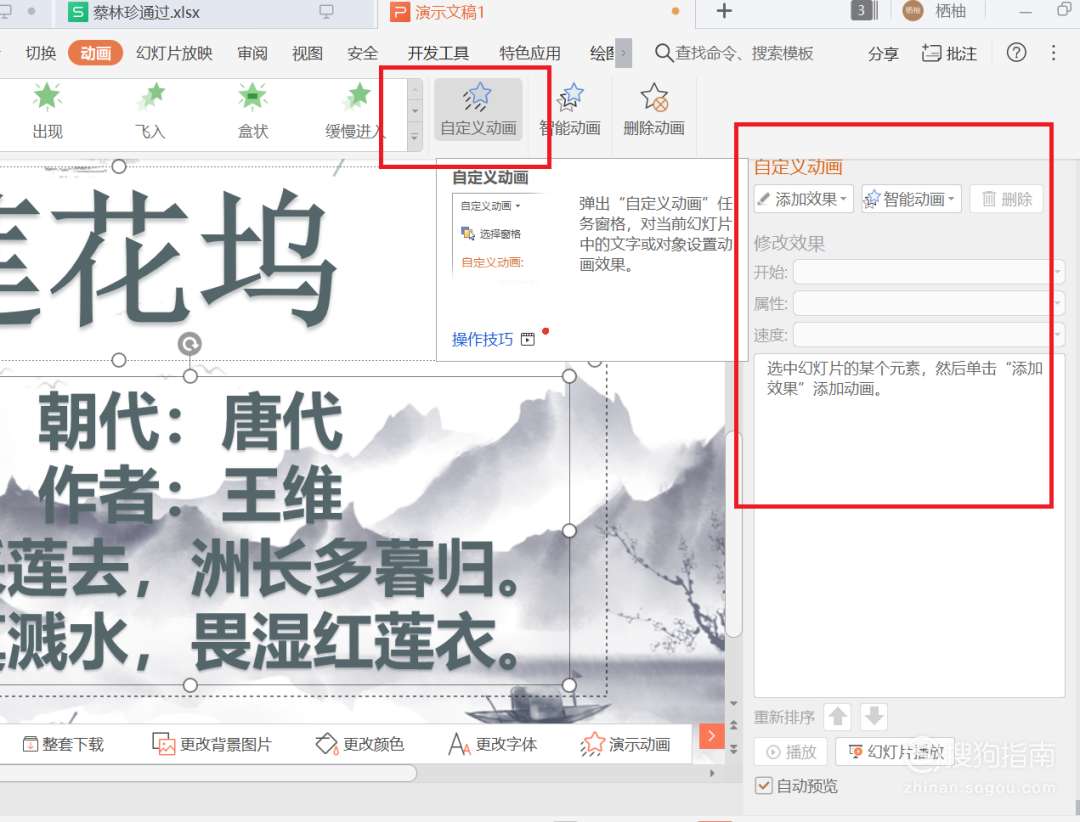Toggle the 自动预览 checkbox

coord(764,785)
